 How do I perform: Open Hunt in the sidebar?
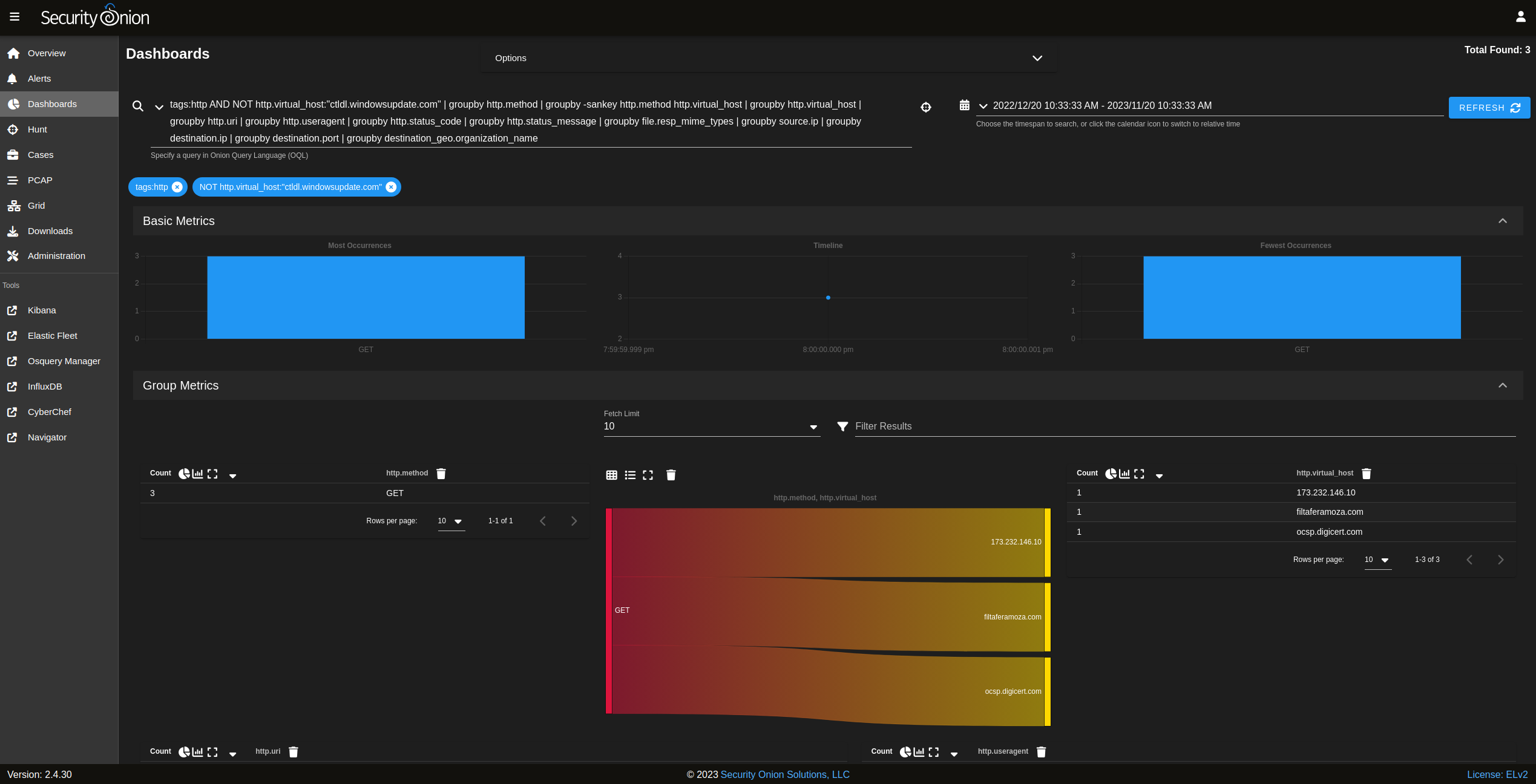[x=38, y=129]
